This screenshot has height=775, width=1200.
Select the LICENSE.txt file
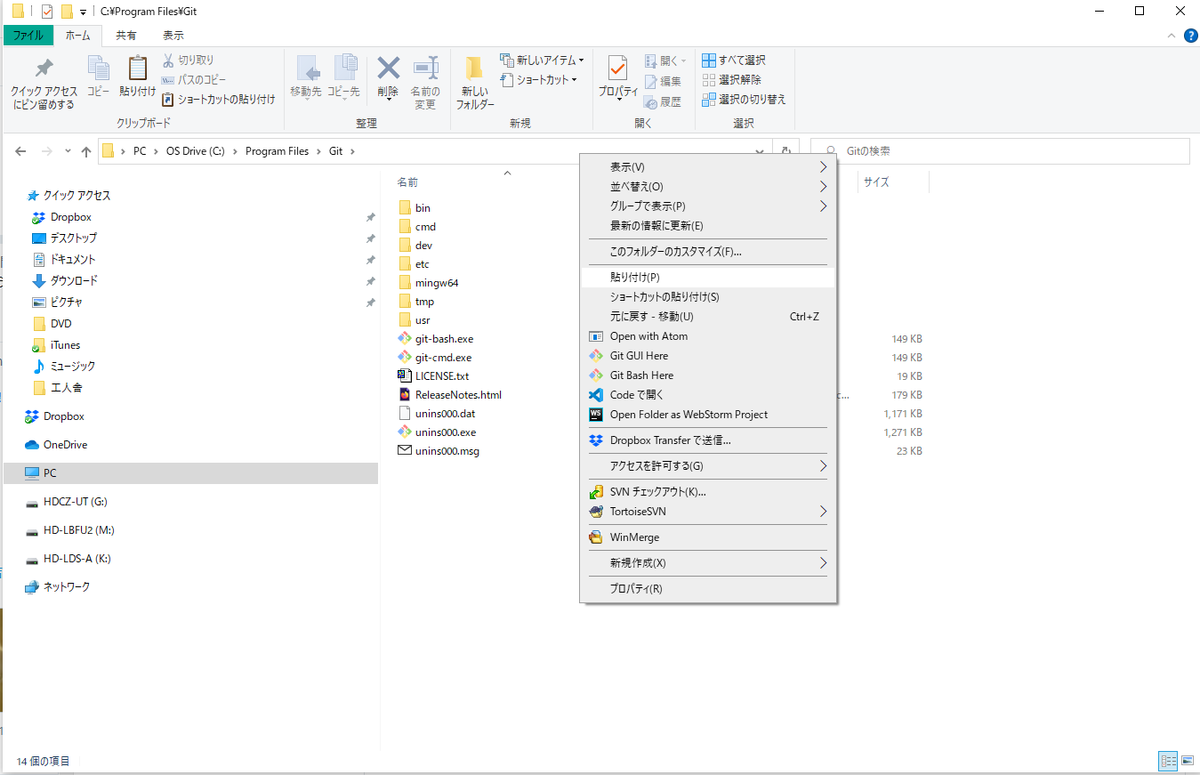point(433,376)
